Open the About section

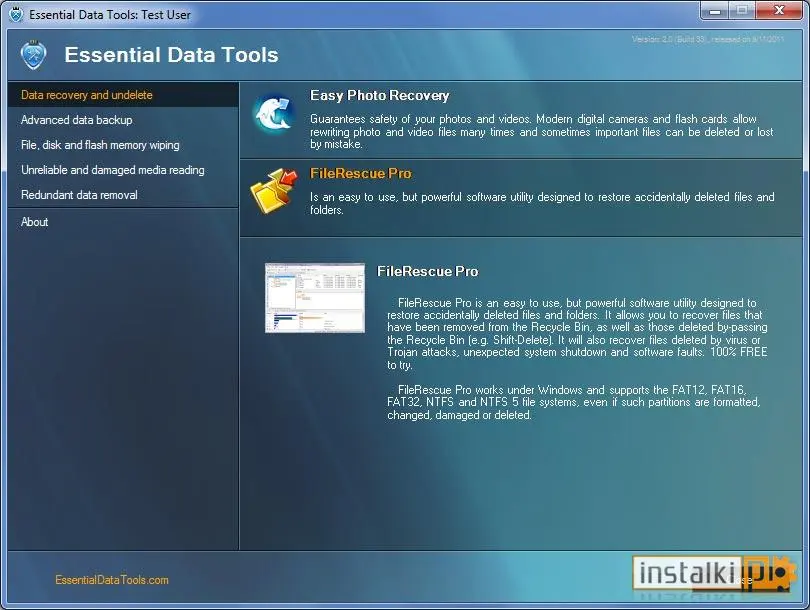coord(35,222)
